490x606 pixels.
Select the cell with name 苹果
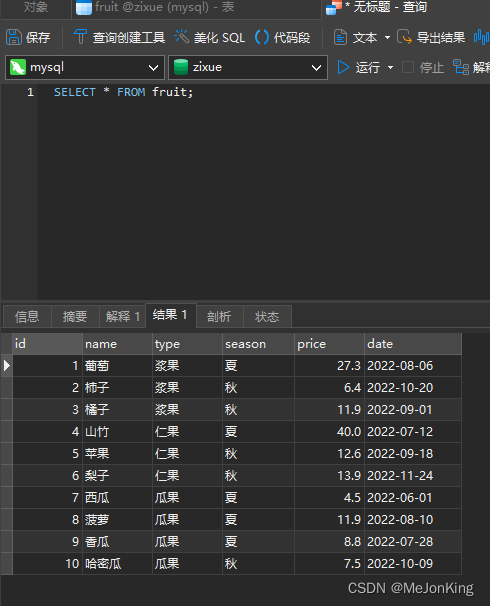117,454
